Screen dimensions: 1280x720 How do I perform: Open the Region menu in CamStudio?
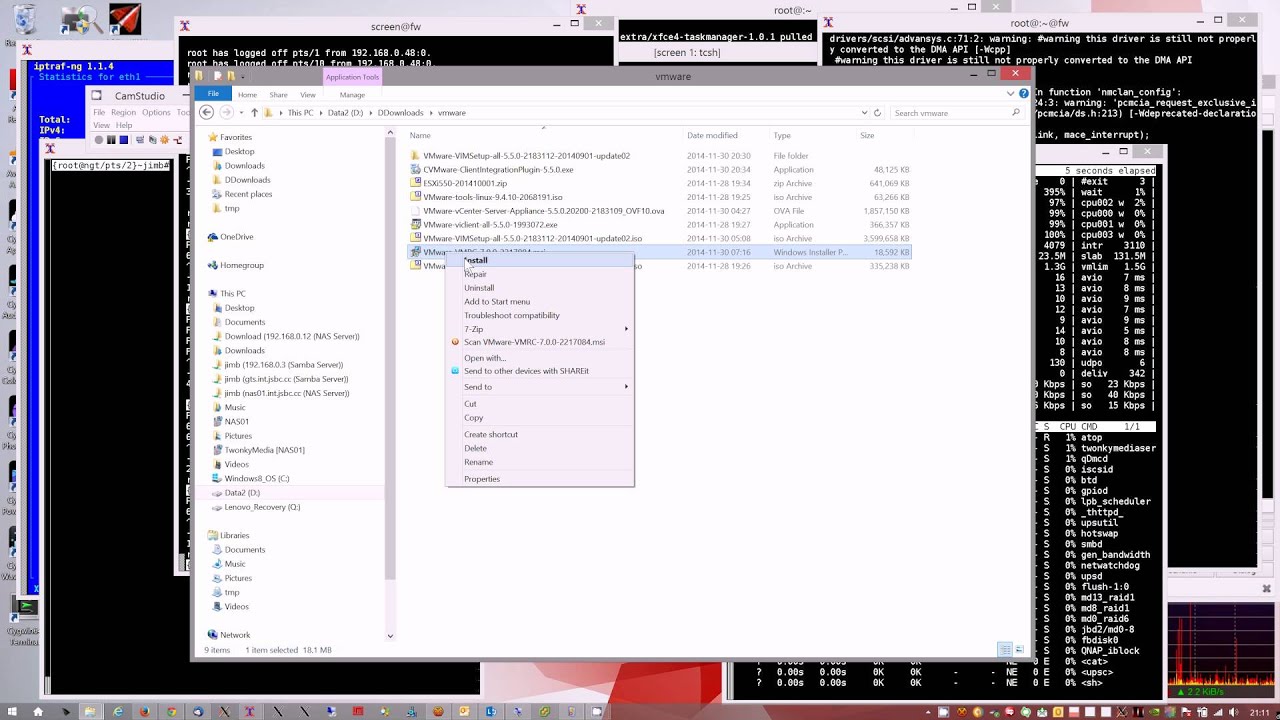[x=123, y=112]
